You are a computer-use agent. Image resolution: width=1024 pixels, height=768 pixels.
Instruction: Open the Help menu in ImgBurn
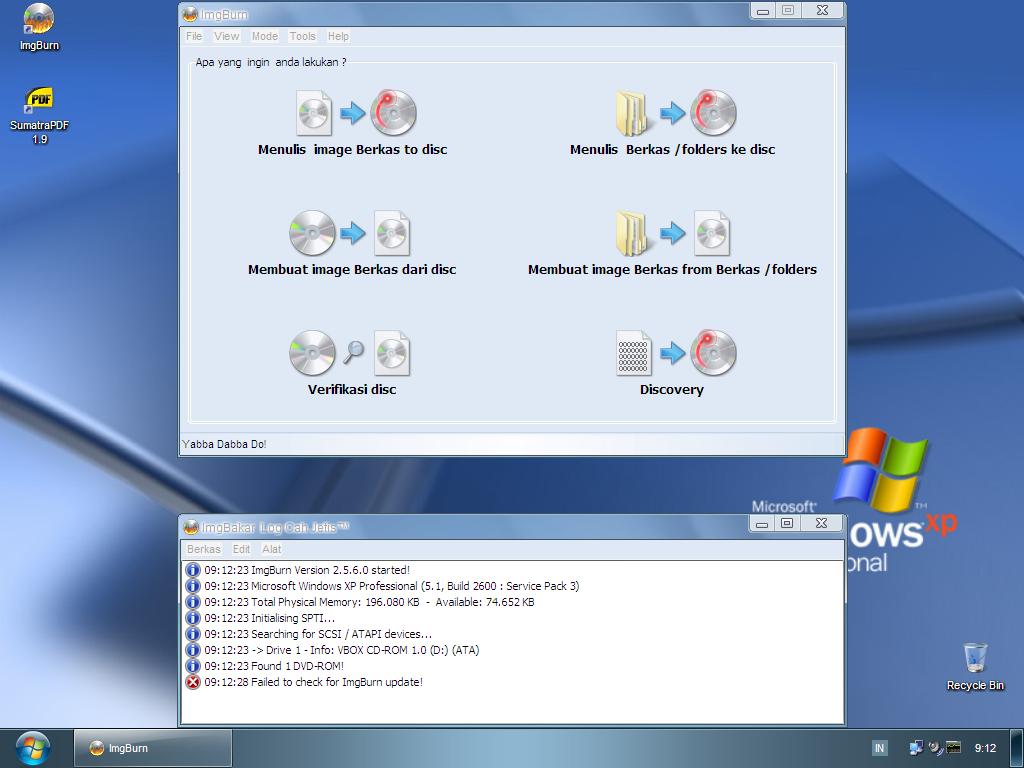(x=338, y=37)
